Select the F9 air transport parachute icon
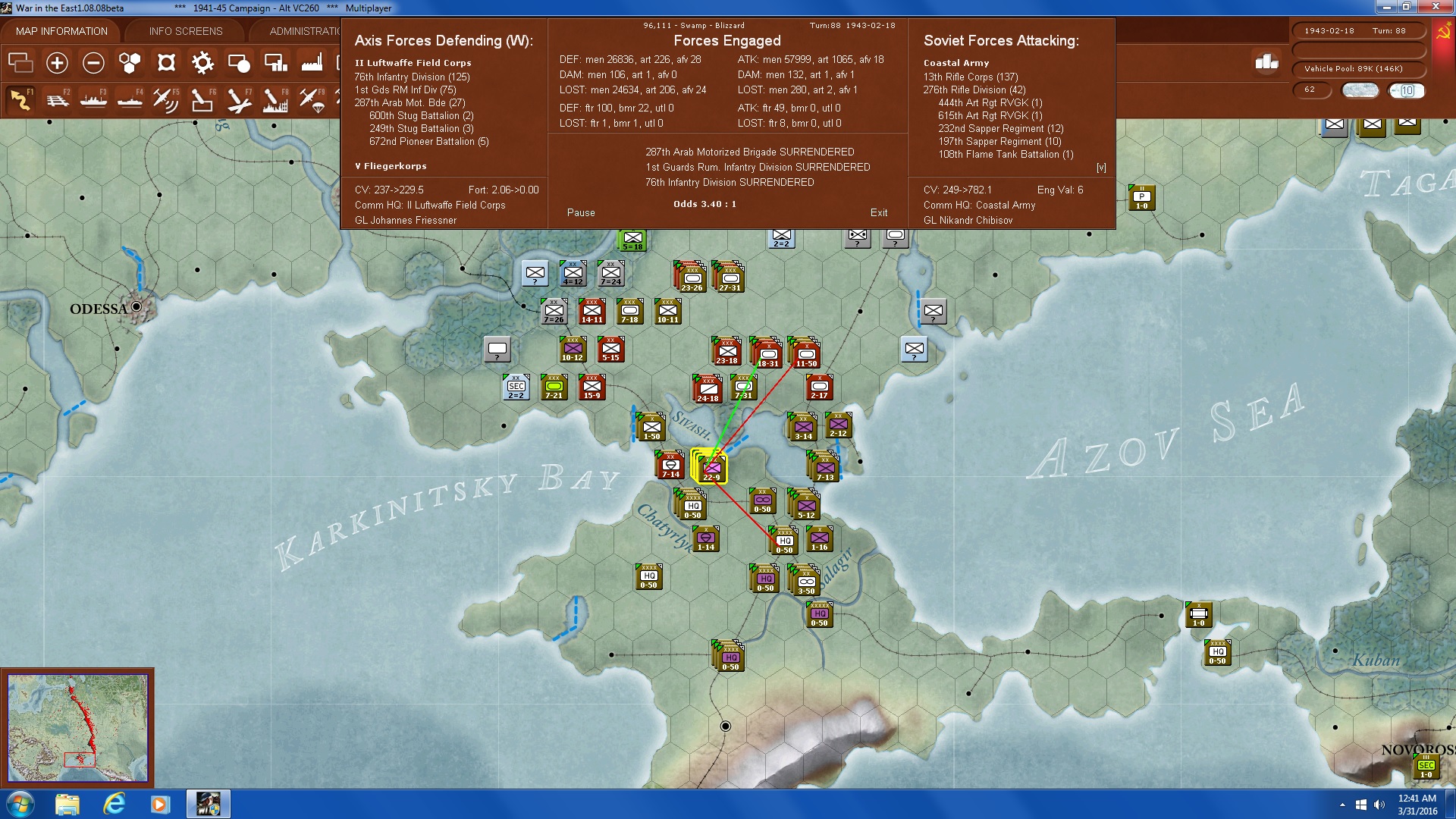Viewport: 1456px width, 819px height. click(x=312, y=99)
